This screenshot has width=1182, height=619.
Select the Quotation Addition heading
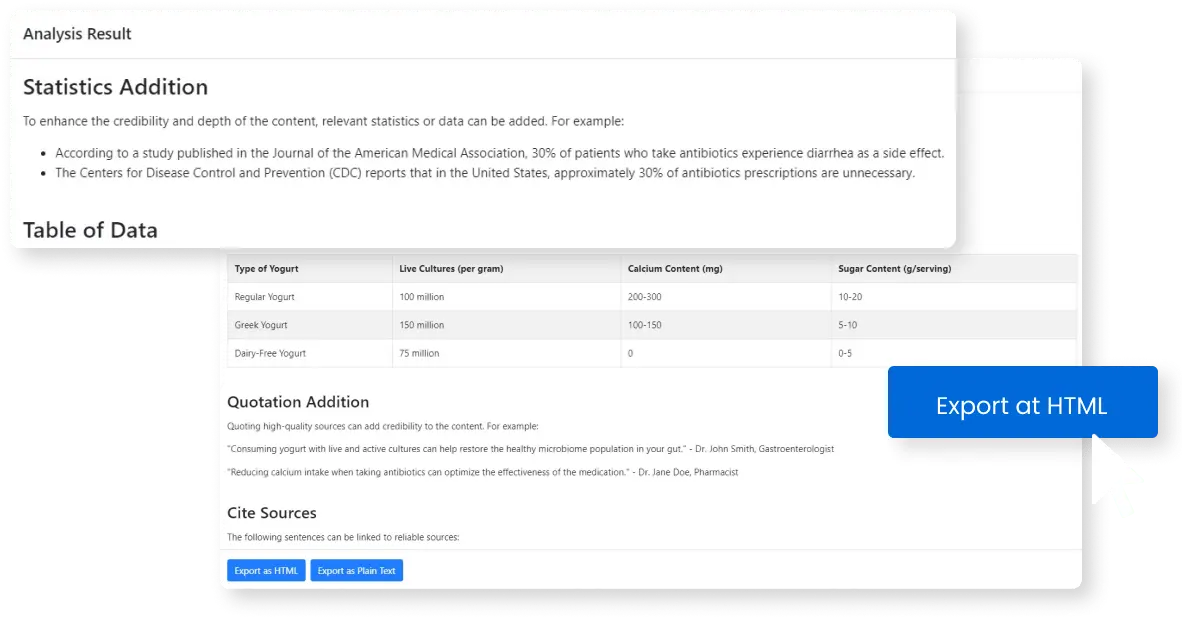pyautogui.click(x=298, y=402)
